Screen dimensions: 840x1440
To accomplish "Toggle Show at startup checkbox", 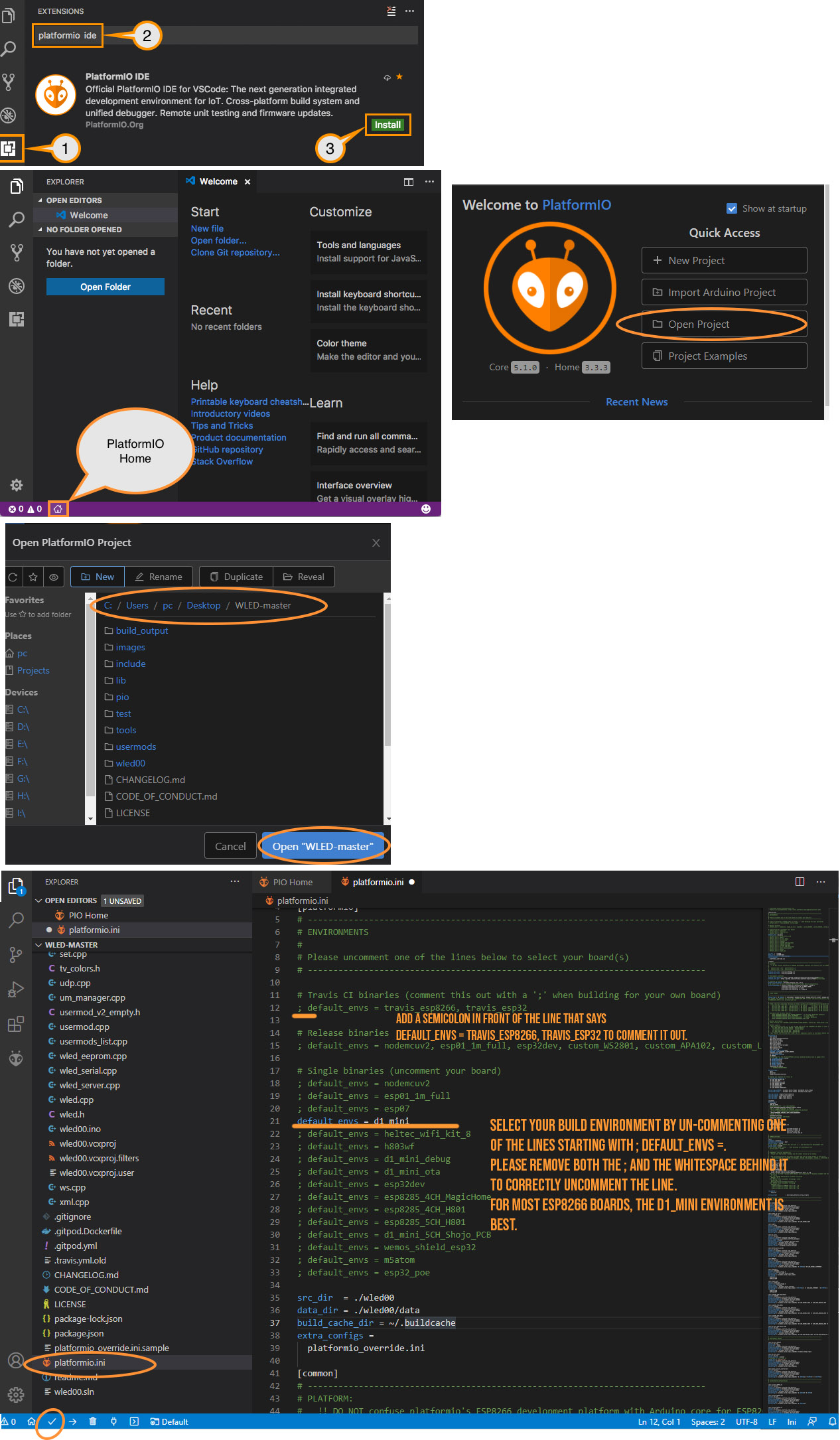I will click(732, 208).
